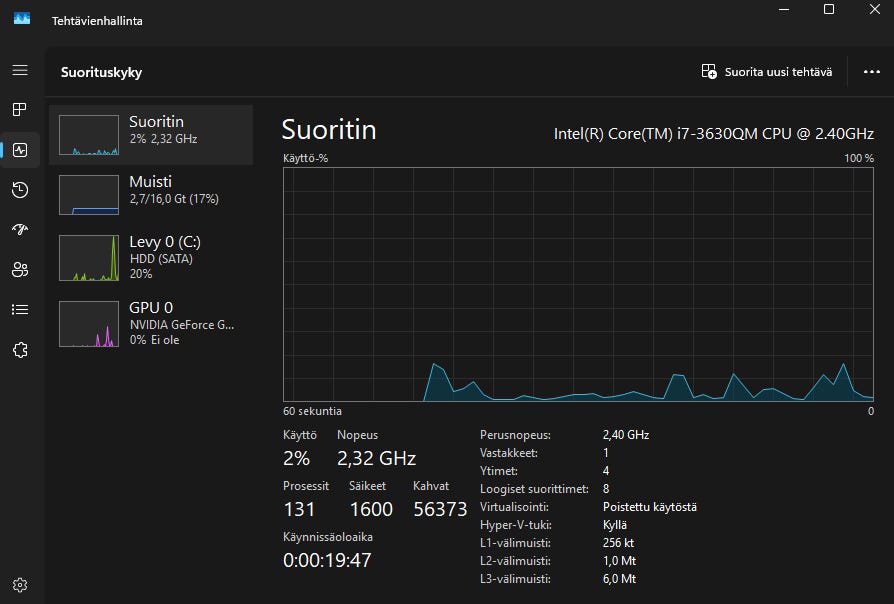Click the '60 sekuntia' graph axis label

point(312,411)
